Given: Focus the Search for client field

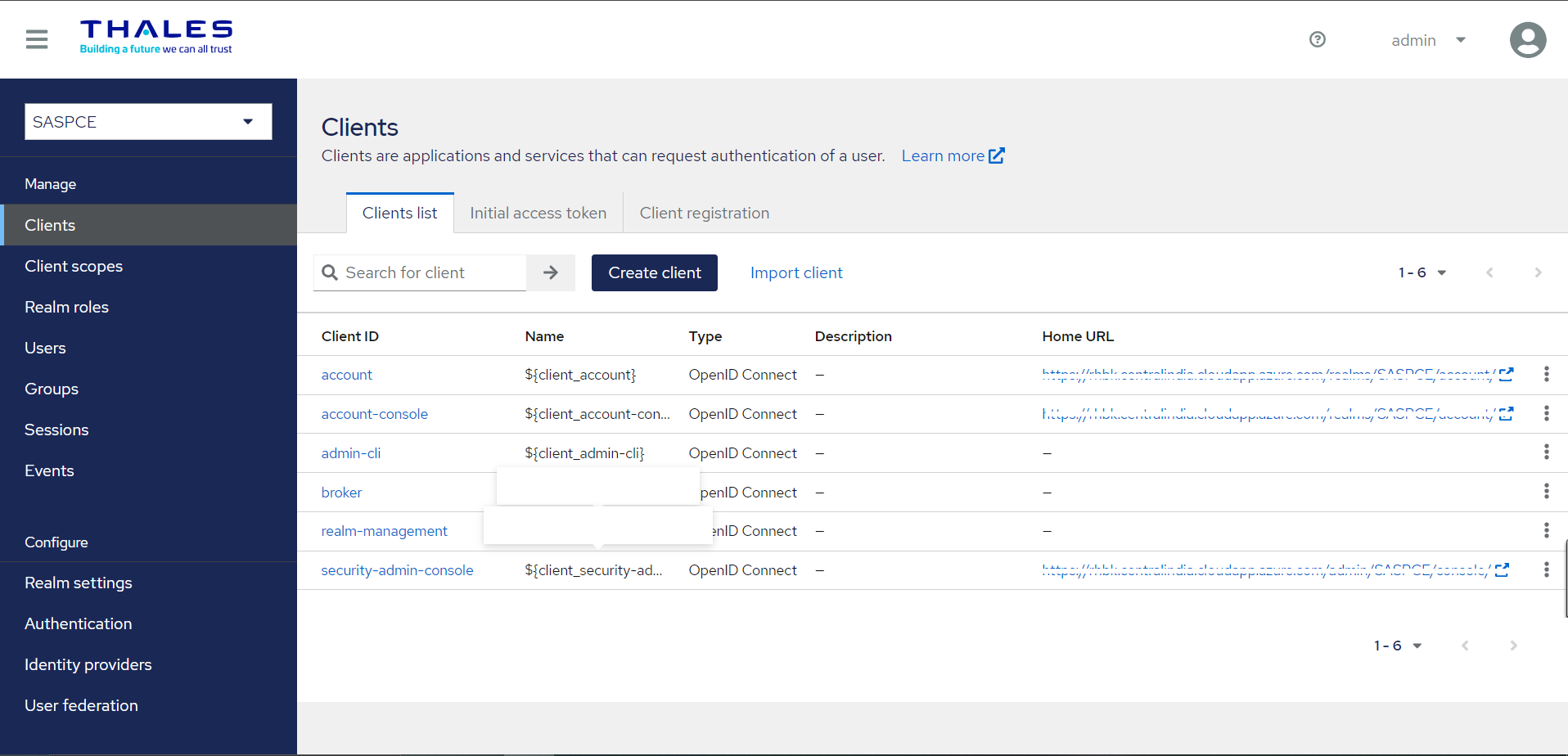Looking at the screenshot, I should 431,272.
